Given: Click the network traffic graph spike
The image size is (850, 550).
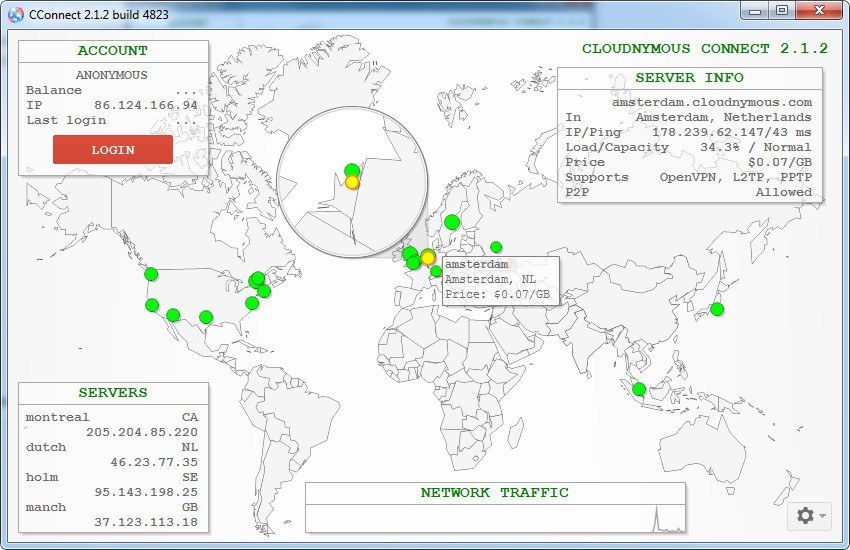Looking at the screenshot, I should tap(657, 519).
